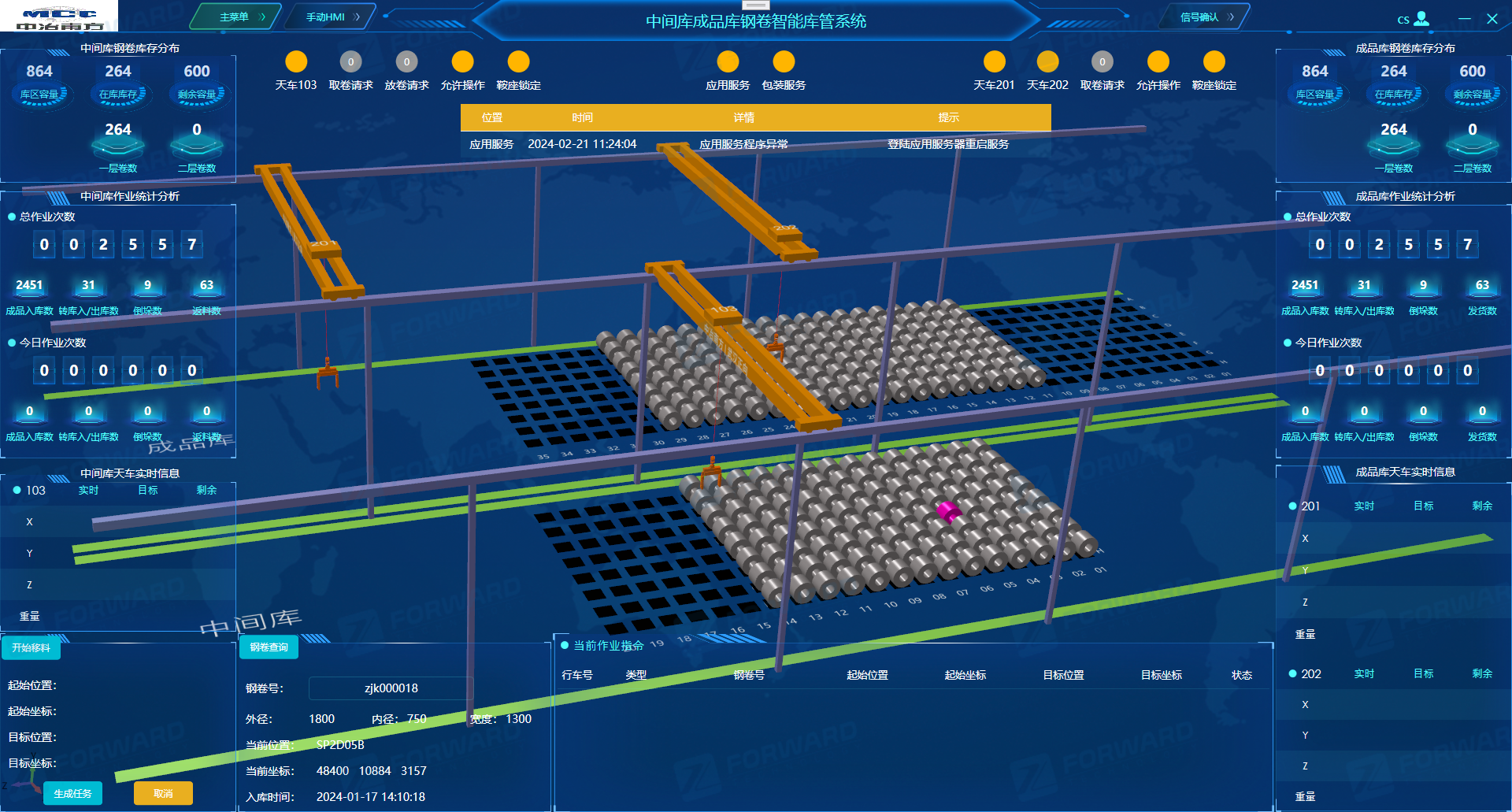Click the 提示 column header in alert table
The image size is (1512, 812).
pos(948,117)
